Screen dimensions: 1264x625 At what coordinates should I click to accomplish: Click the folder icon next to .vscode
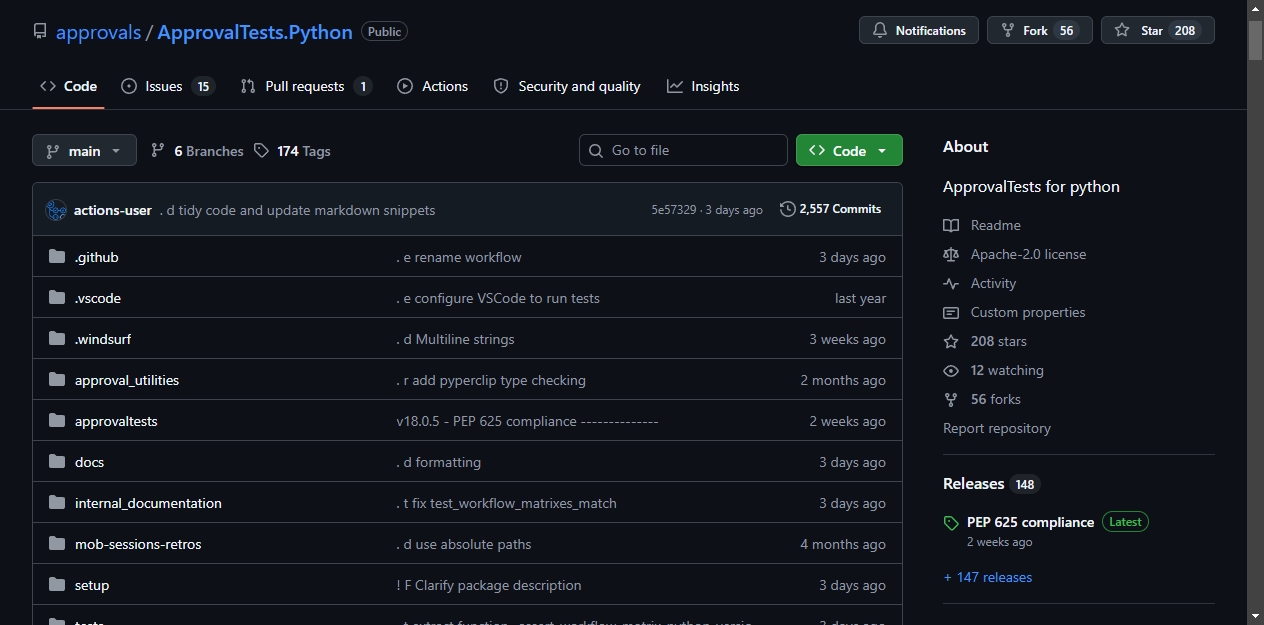tap(57, 298)
